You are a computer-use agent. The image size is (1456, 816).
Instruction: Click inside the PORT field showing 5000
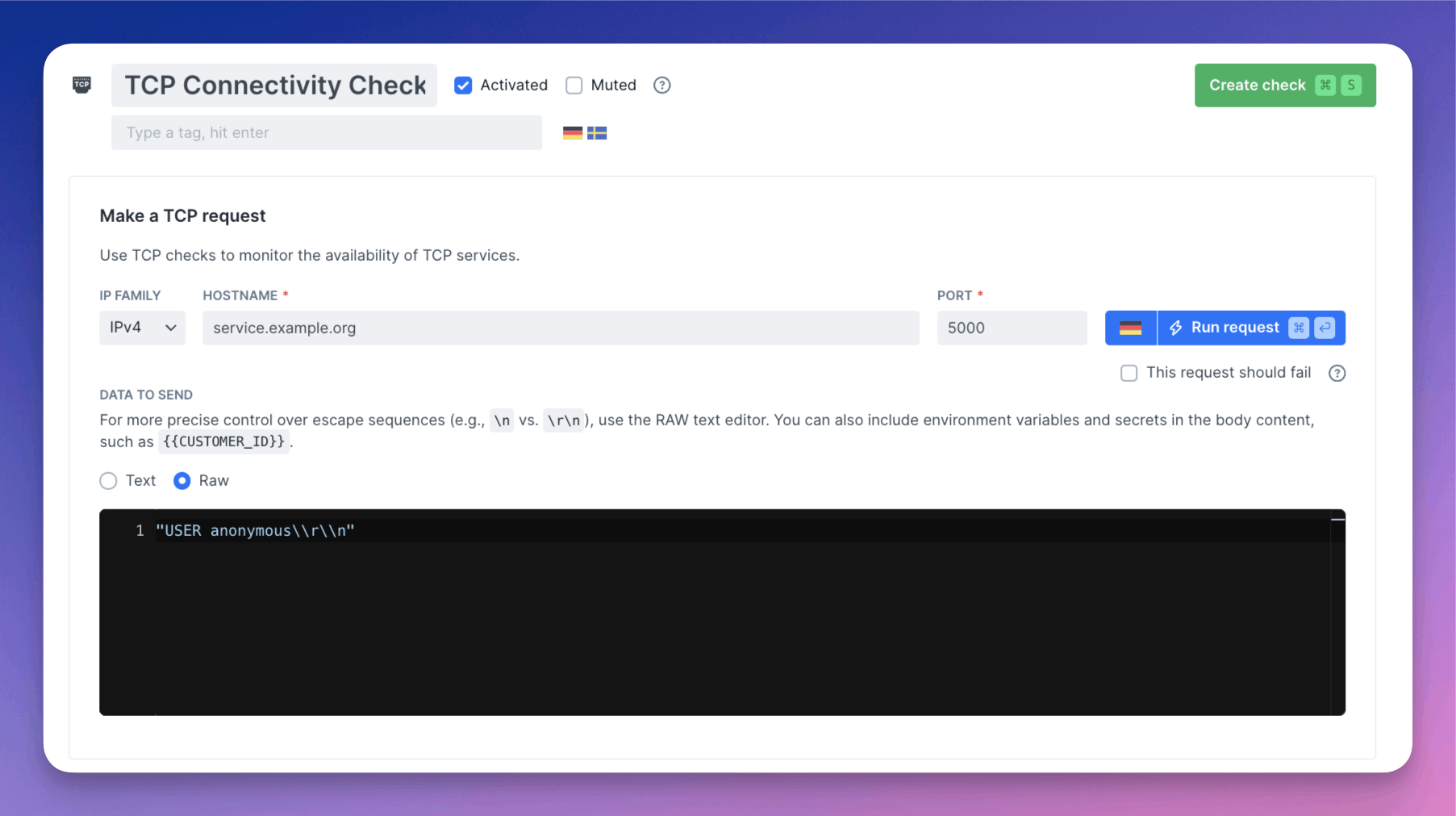click(1012, 328)
